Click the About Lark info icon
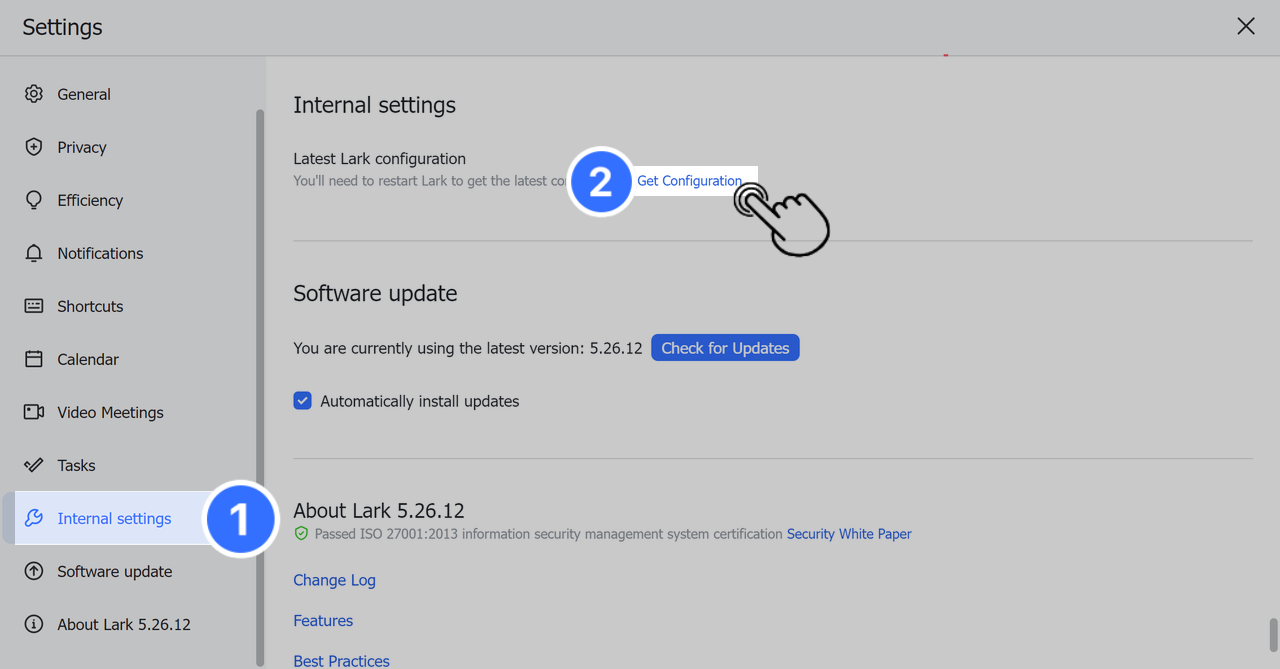This screenshot has width=1280, height=669. [x=34, y=624]
